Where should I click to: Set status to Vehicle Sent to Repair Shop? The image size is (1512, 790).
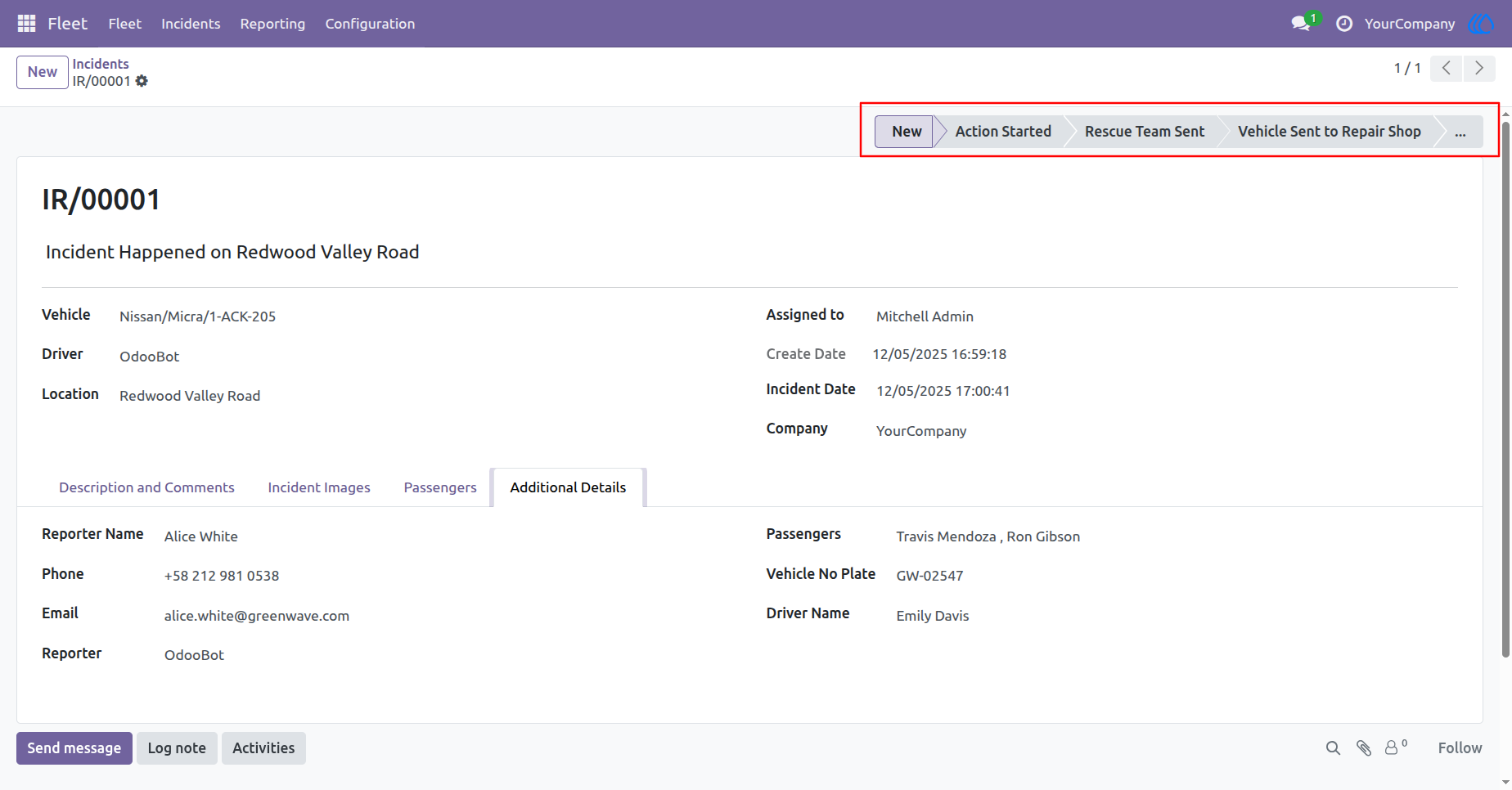pos(1329,132)
